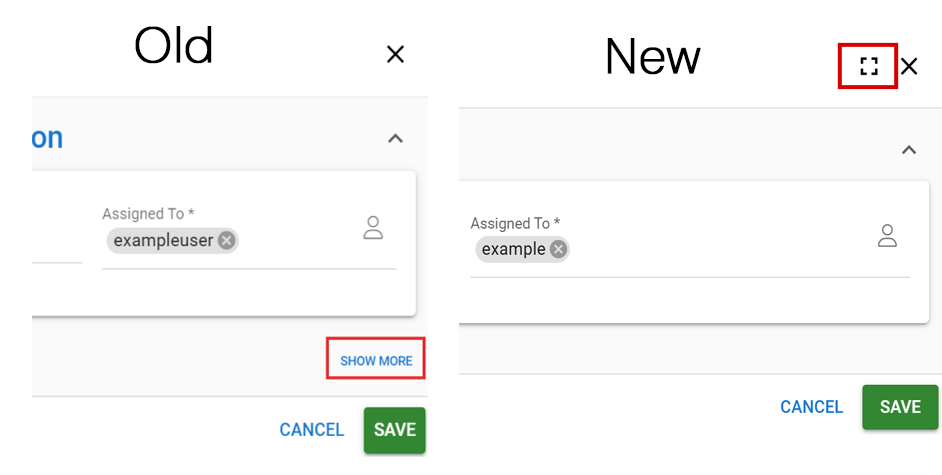Open user picker icon in New panel

[886, 236]
